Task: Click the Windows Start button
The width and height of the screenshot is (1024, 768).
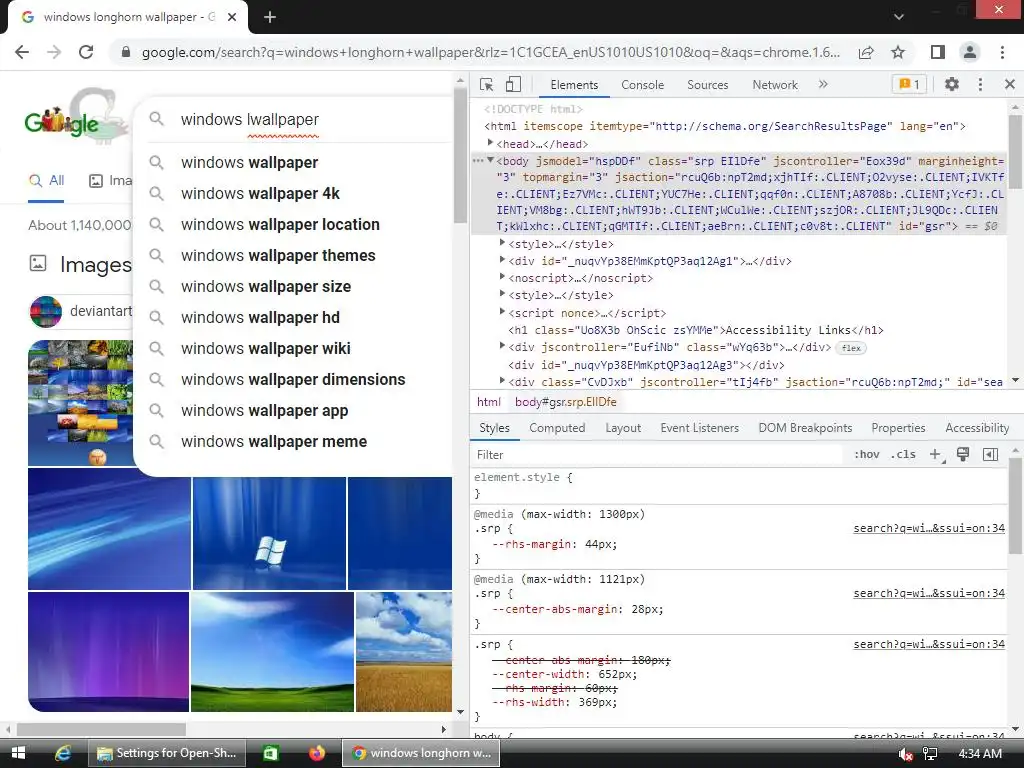Action: (x=18, y=753)
